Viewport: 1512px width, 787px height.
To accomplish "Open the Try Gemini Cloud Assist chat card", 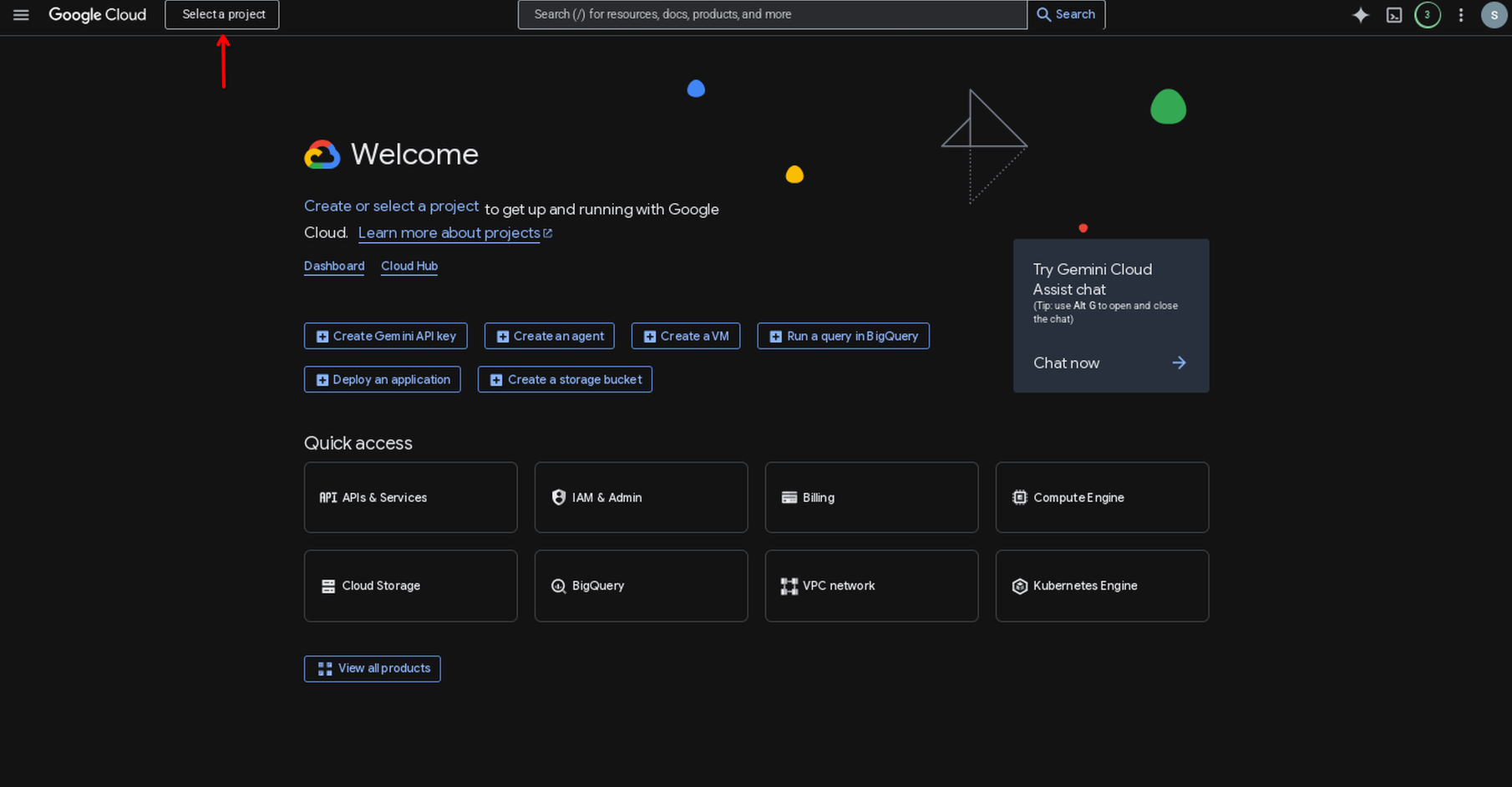I will 1111,316.
